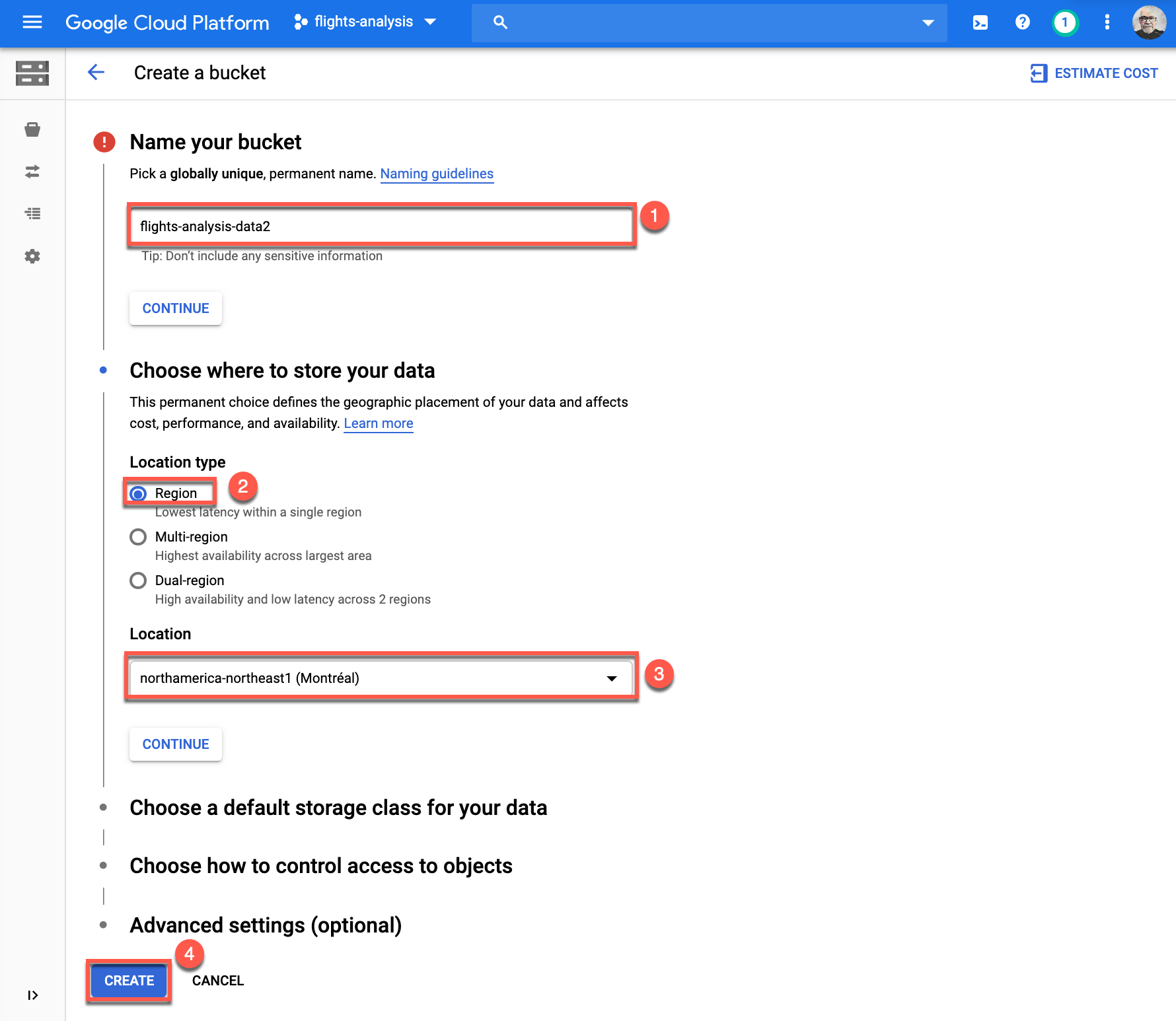Open the notifications badge showing 1
The height and width of the screenshot is (1021, 1176).
point(1064,22)
